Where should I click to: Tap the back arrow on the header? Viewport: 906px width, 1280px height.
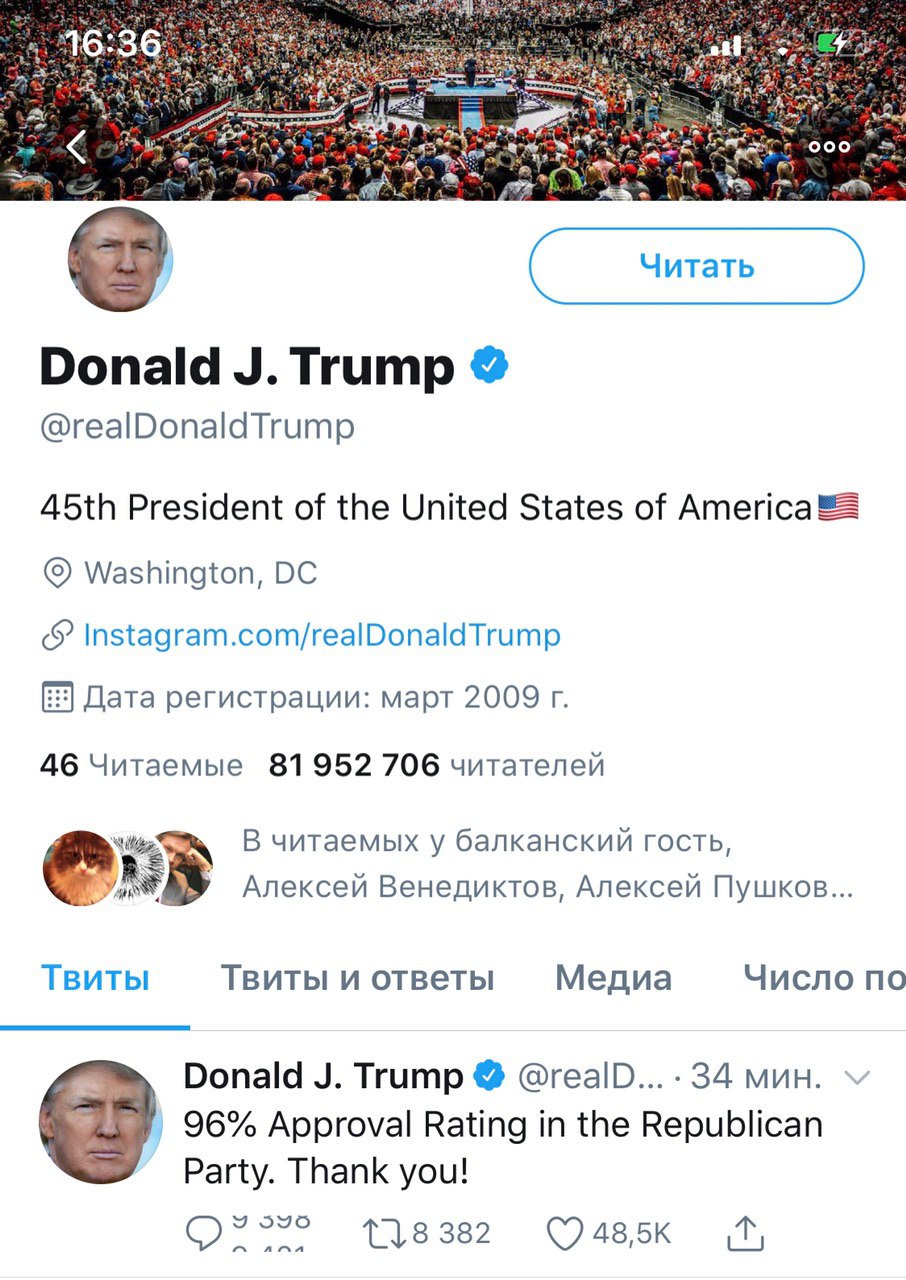pyautogui.click(x=78, y=147)
